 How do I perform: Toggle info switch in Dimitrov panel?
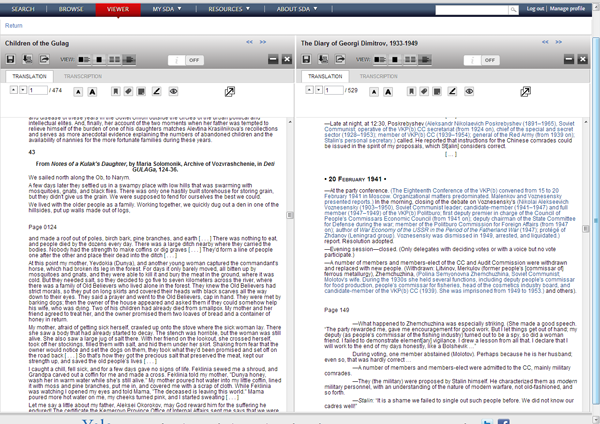(482, 60)
